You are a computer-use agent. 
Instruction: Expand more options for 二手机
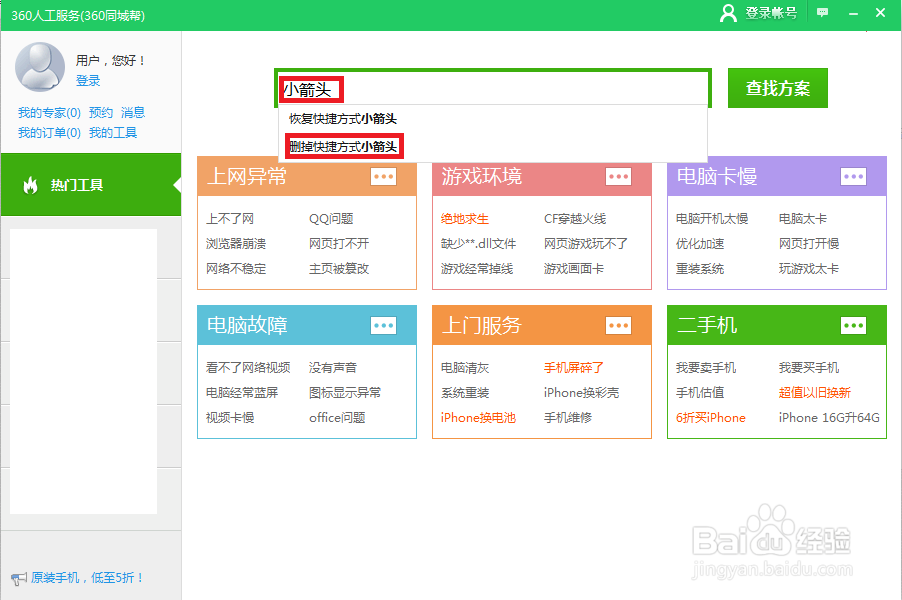[x=853, y=326]
